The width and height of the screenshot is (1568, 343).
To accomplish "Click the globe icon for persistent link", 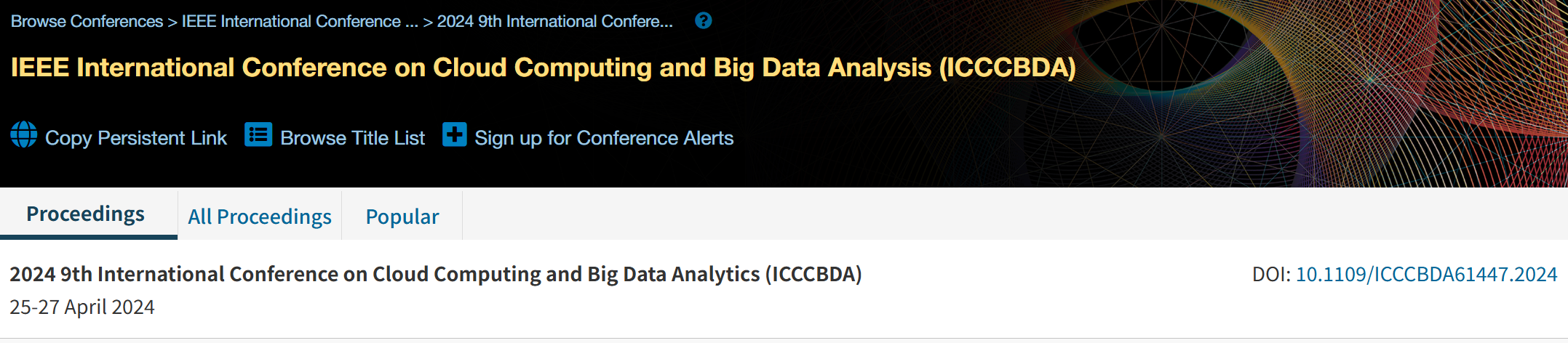I will (24, 135).
